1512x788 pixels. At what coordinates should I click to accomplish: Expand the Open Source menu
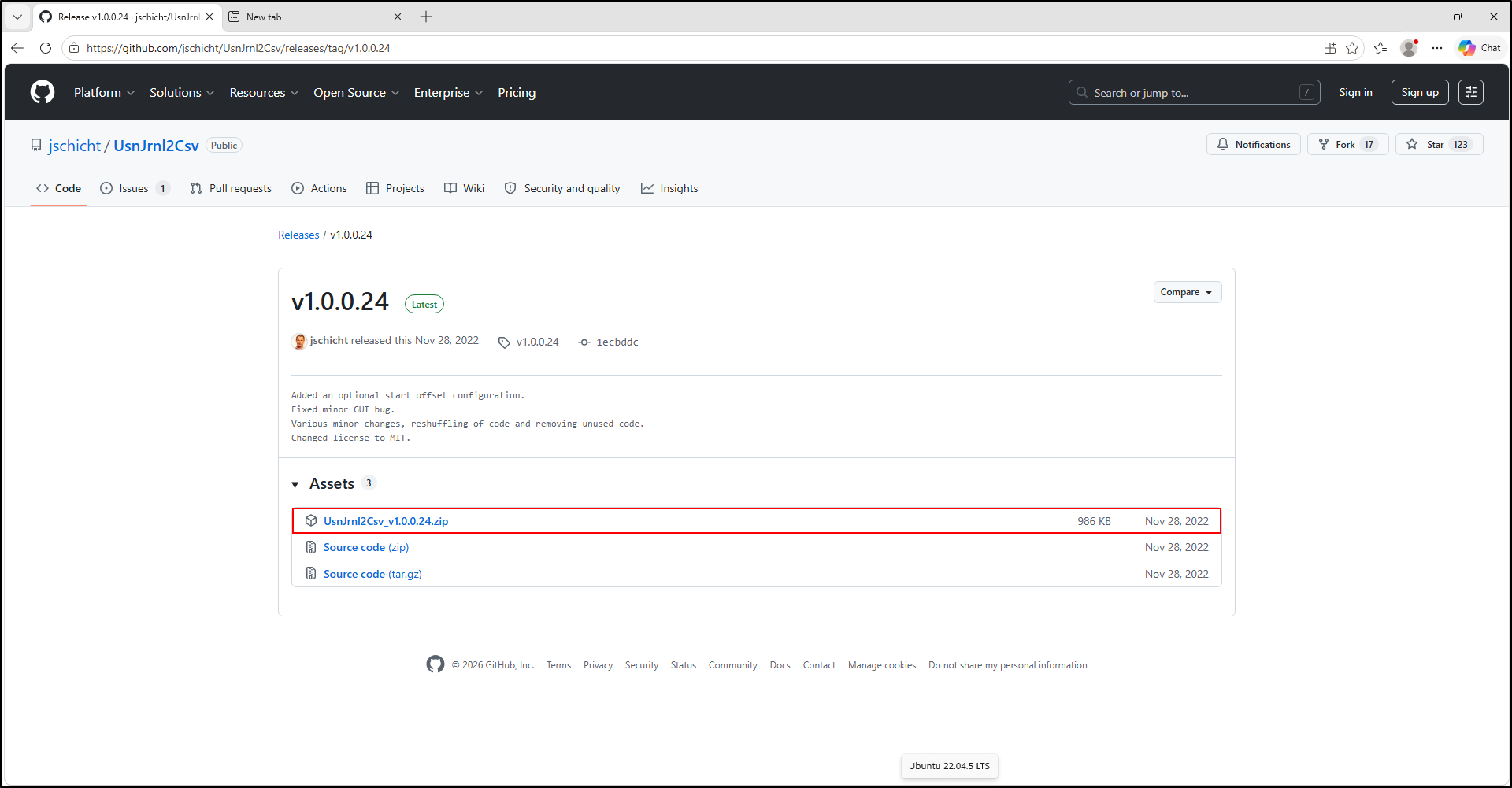356,92
